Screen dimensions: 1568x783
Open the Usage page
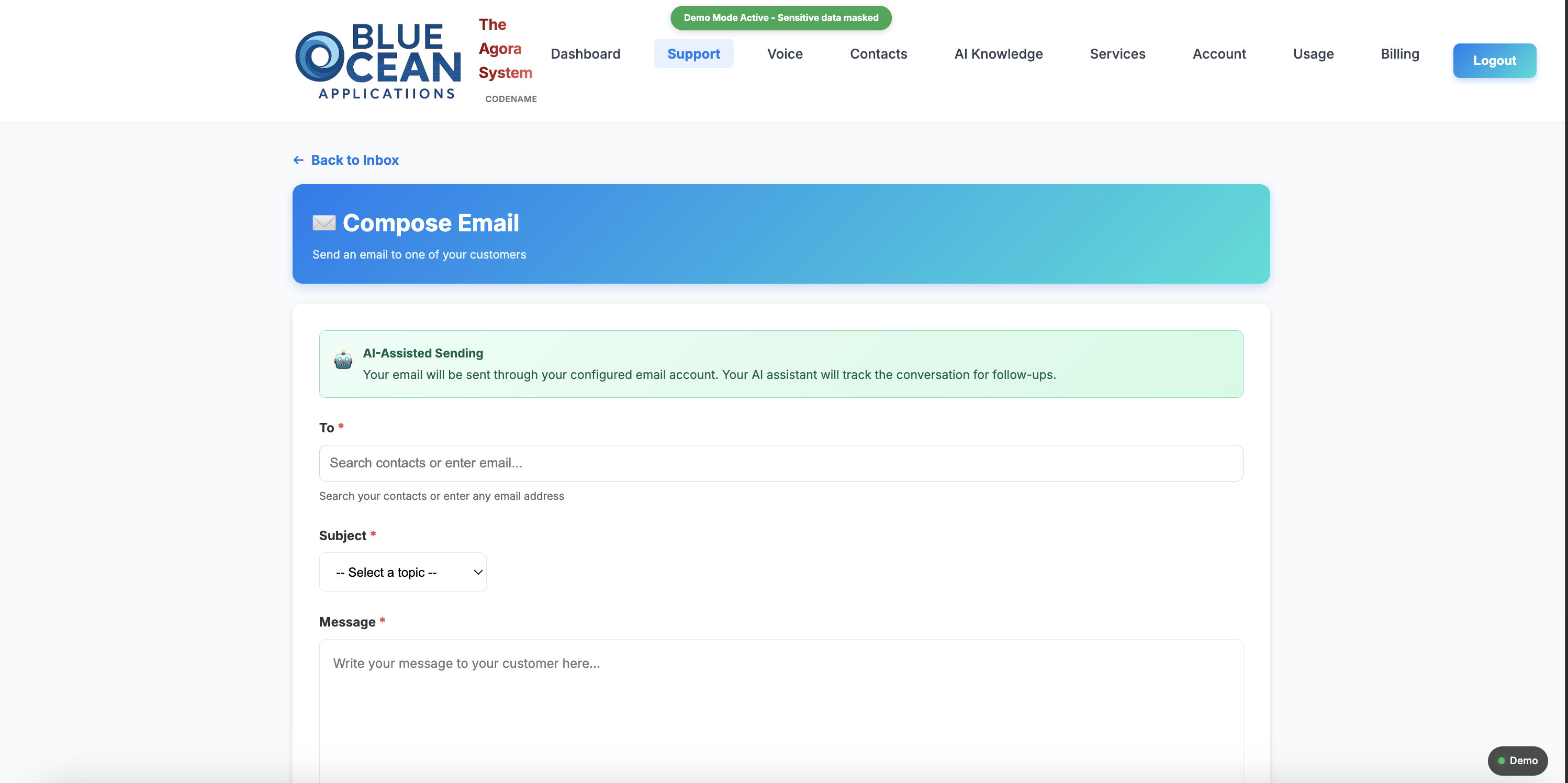tap(1314, 53)
